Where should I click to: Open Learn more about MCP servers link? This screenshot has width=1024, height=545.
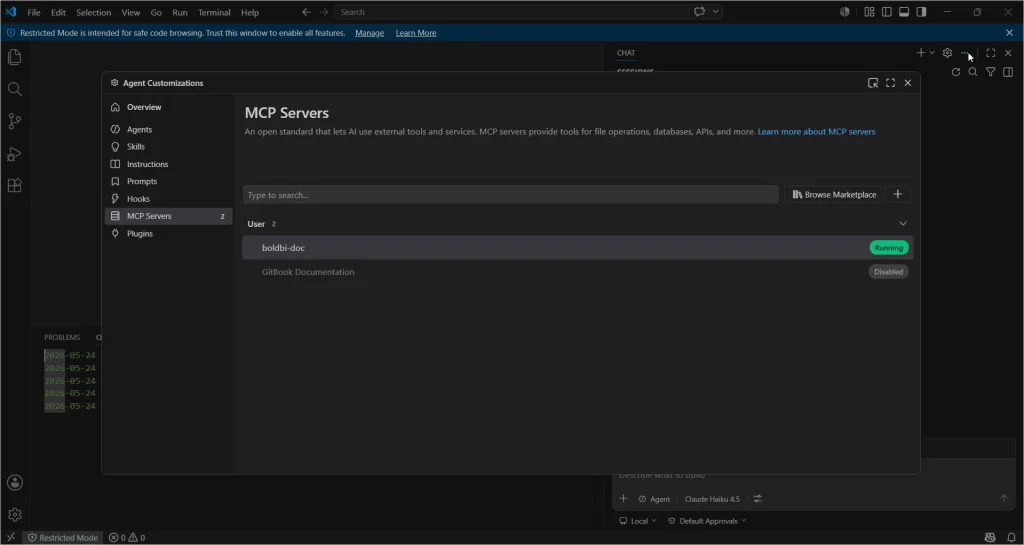click(x=816, y=132)
